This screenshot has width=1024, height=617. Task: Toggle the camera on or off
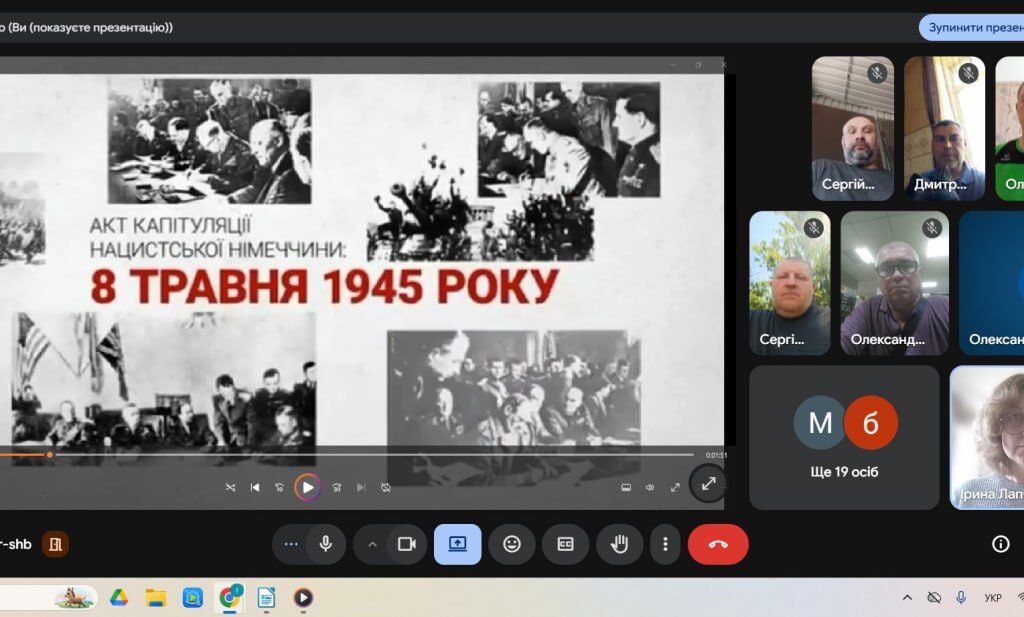pos(407,544)
